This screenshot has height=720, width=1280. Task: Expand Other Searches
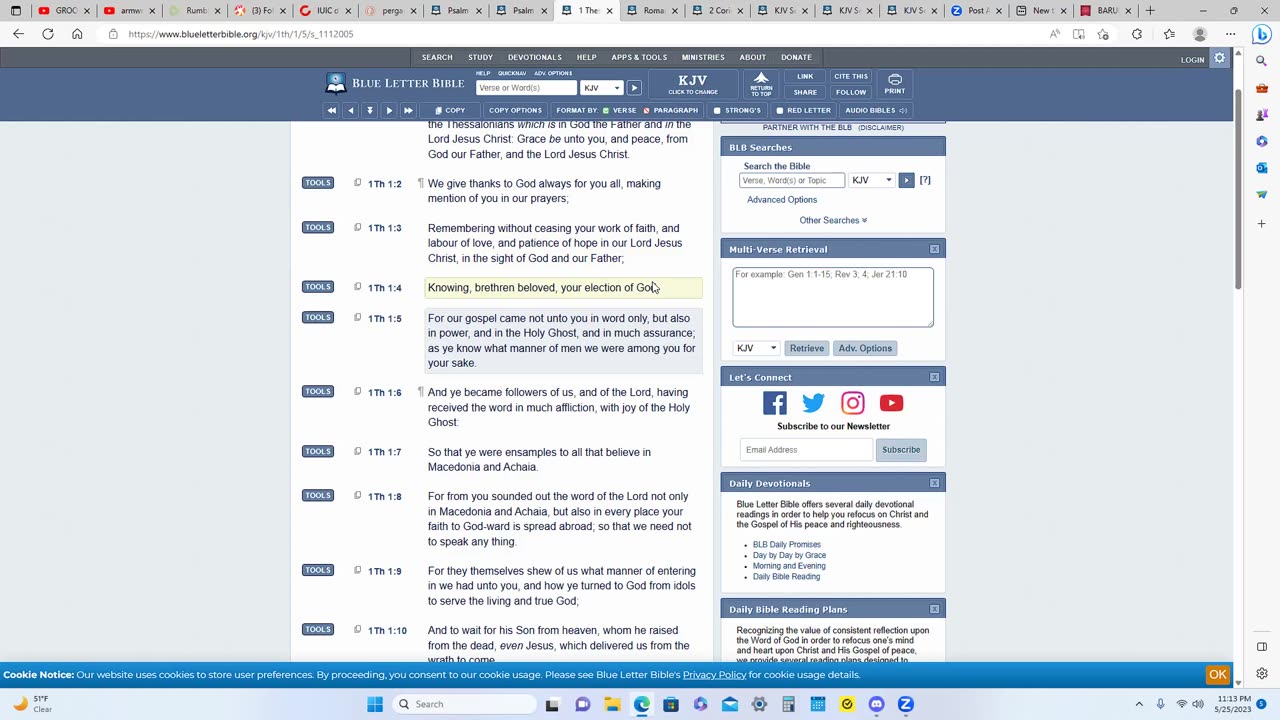click(833, 220)
